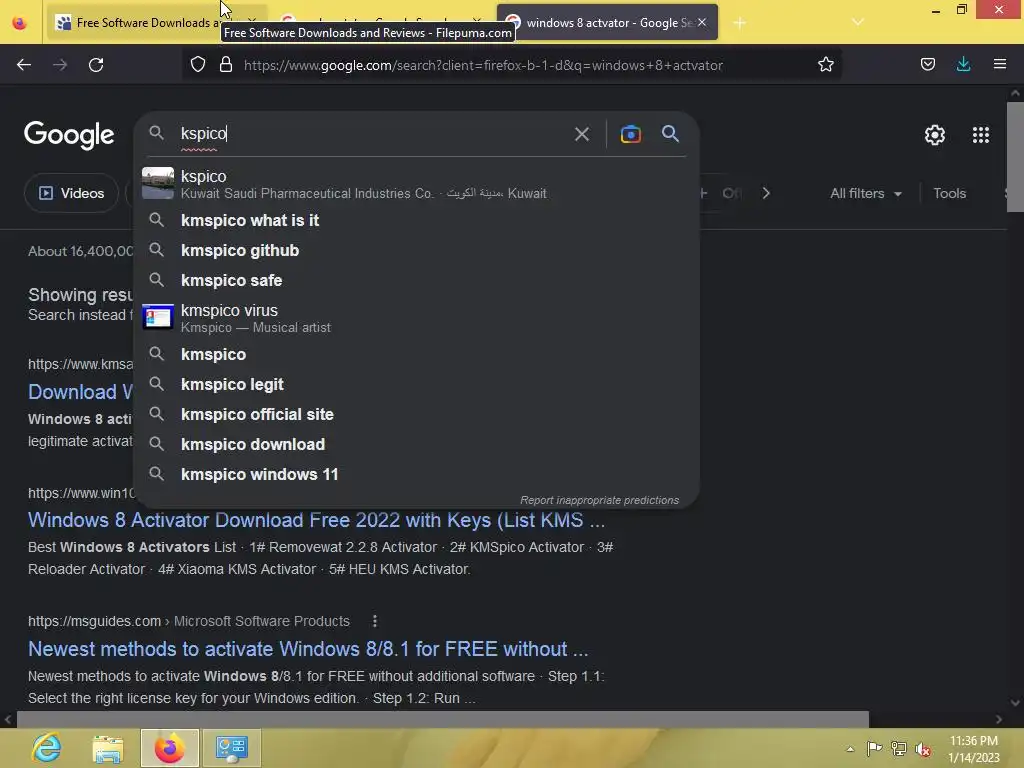Focus the Google search input field
The image size is (1024, 768).
coord(372,134)
